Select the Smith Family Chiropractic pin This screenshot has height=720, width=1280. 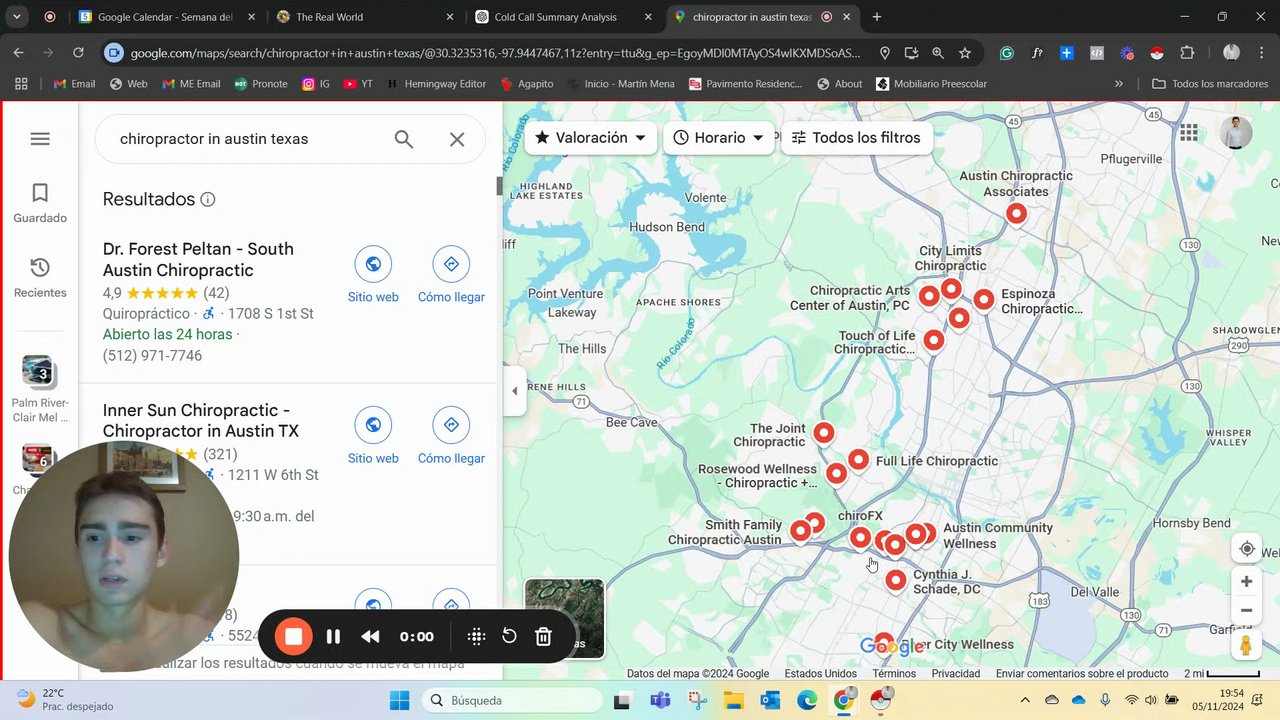[x=800, y=532]
